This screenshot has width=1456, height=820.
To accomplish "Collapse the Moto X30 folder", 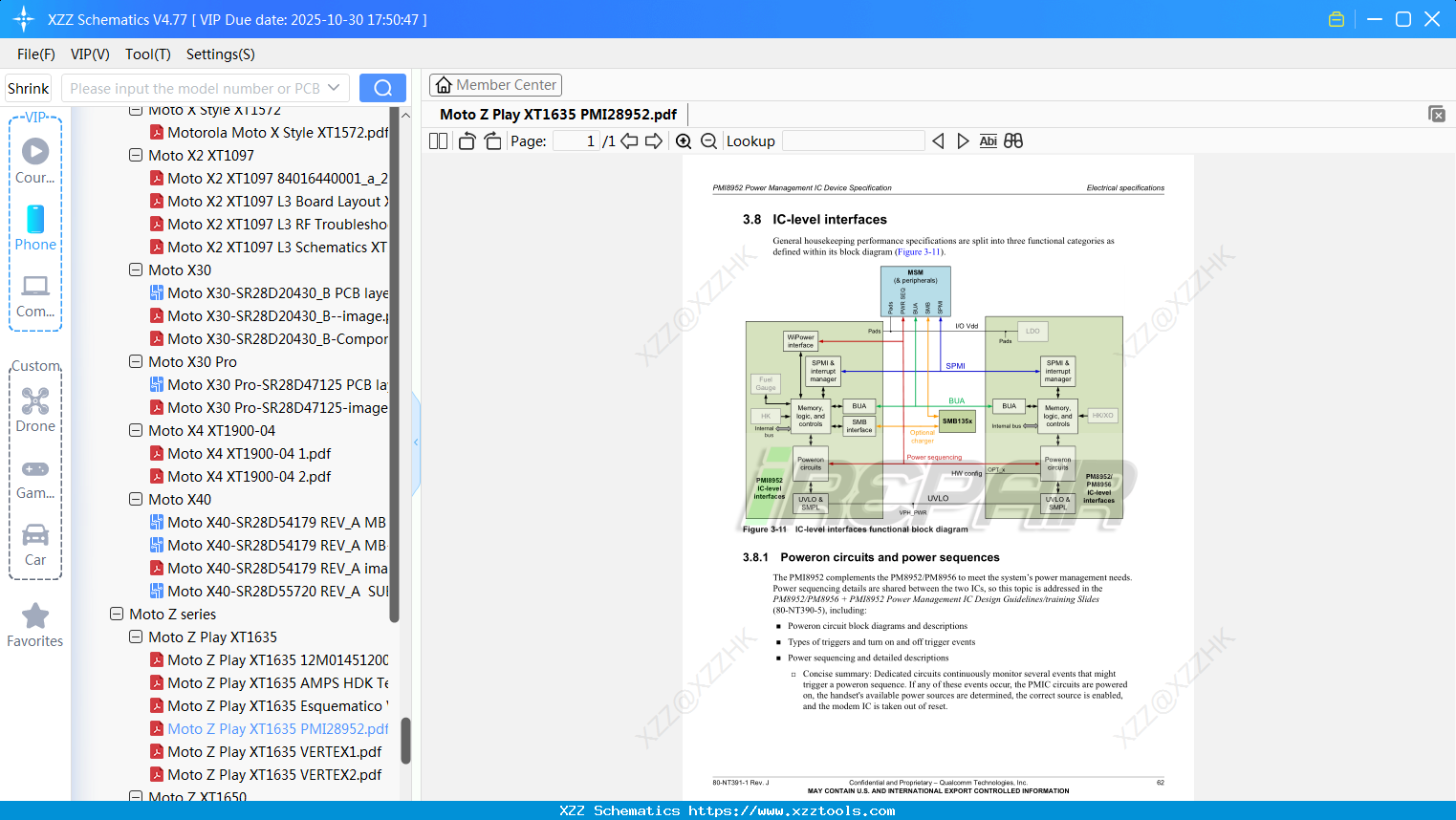I will pos(136,270).
